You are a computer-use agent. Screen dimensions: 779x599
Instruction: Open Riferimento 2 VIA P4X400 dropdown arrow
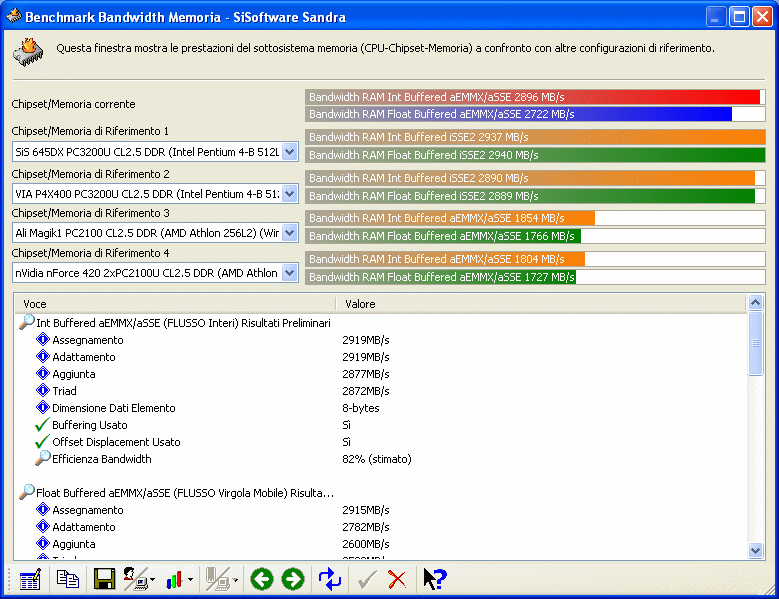click(289, 194)
